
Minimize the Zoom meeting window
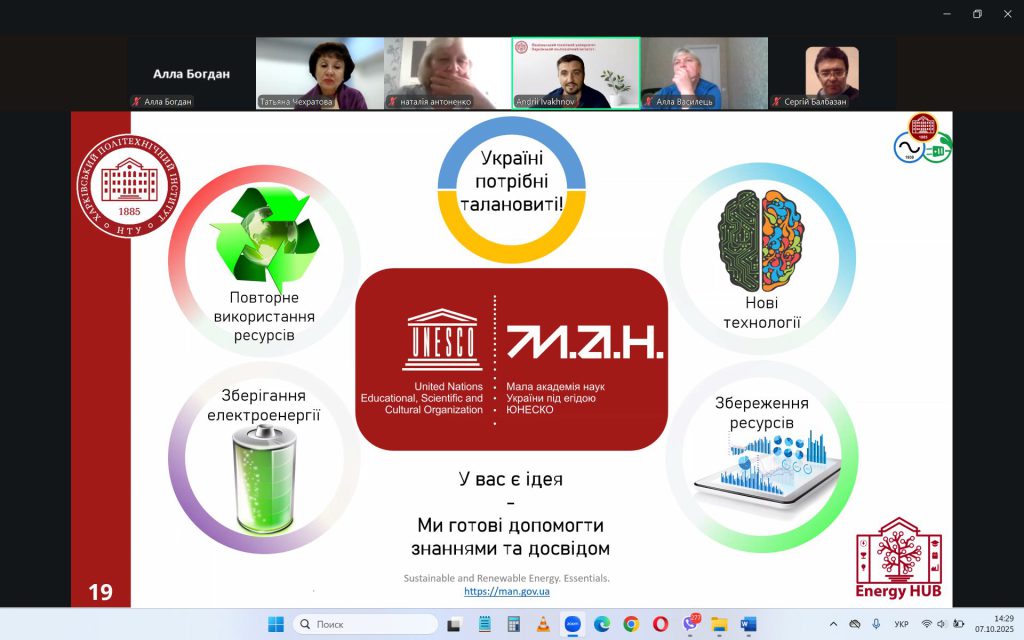(947, 14)
